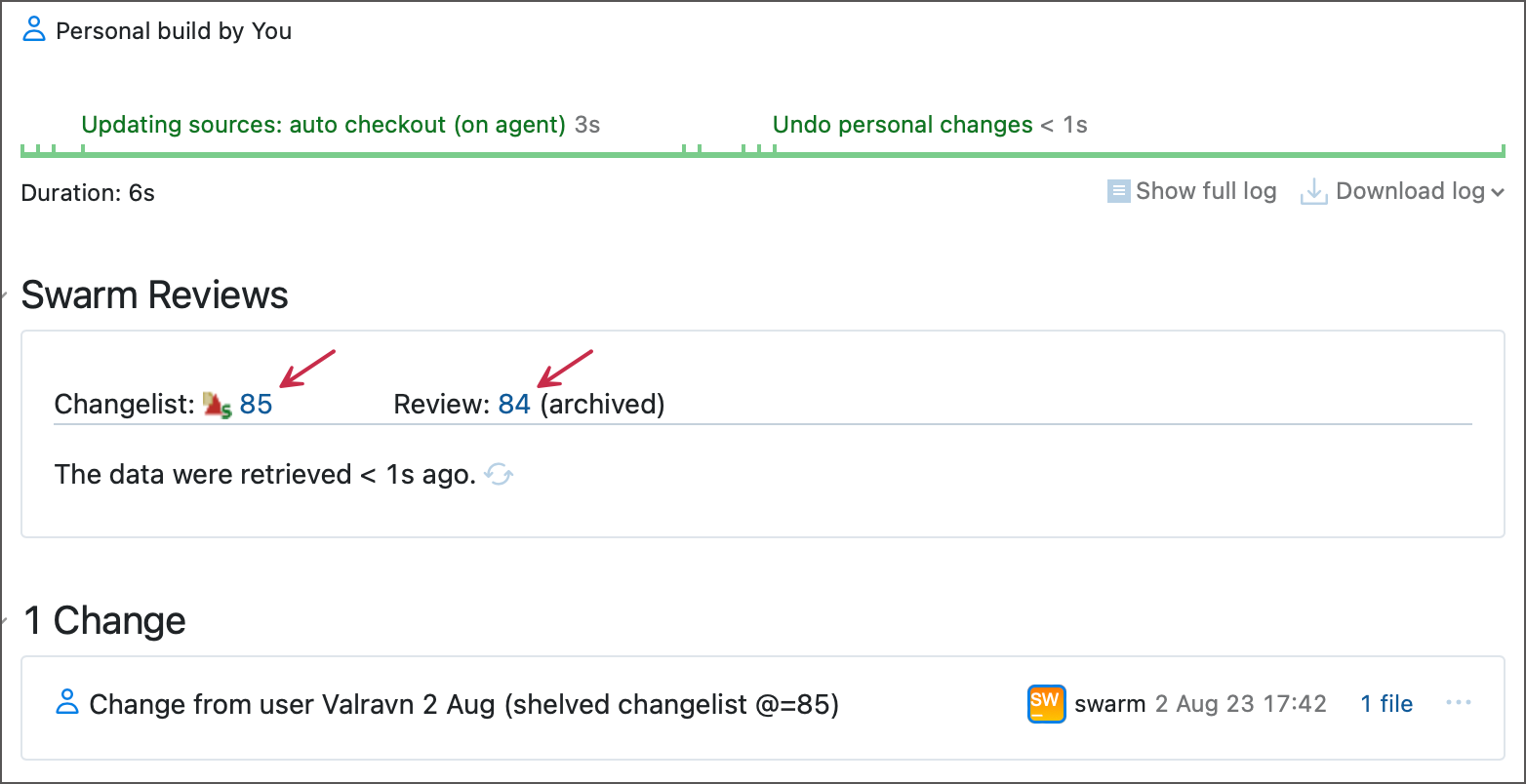Select the Undo personal changes stage
Image resolution: width=1526 pixels, height=784 pixels.
tap(903, 125)
